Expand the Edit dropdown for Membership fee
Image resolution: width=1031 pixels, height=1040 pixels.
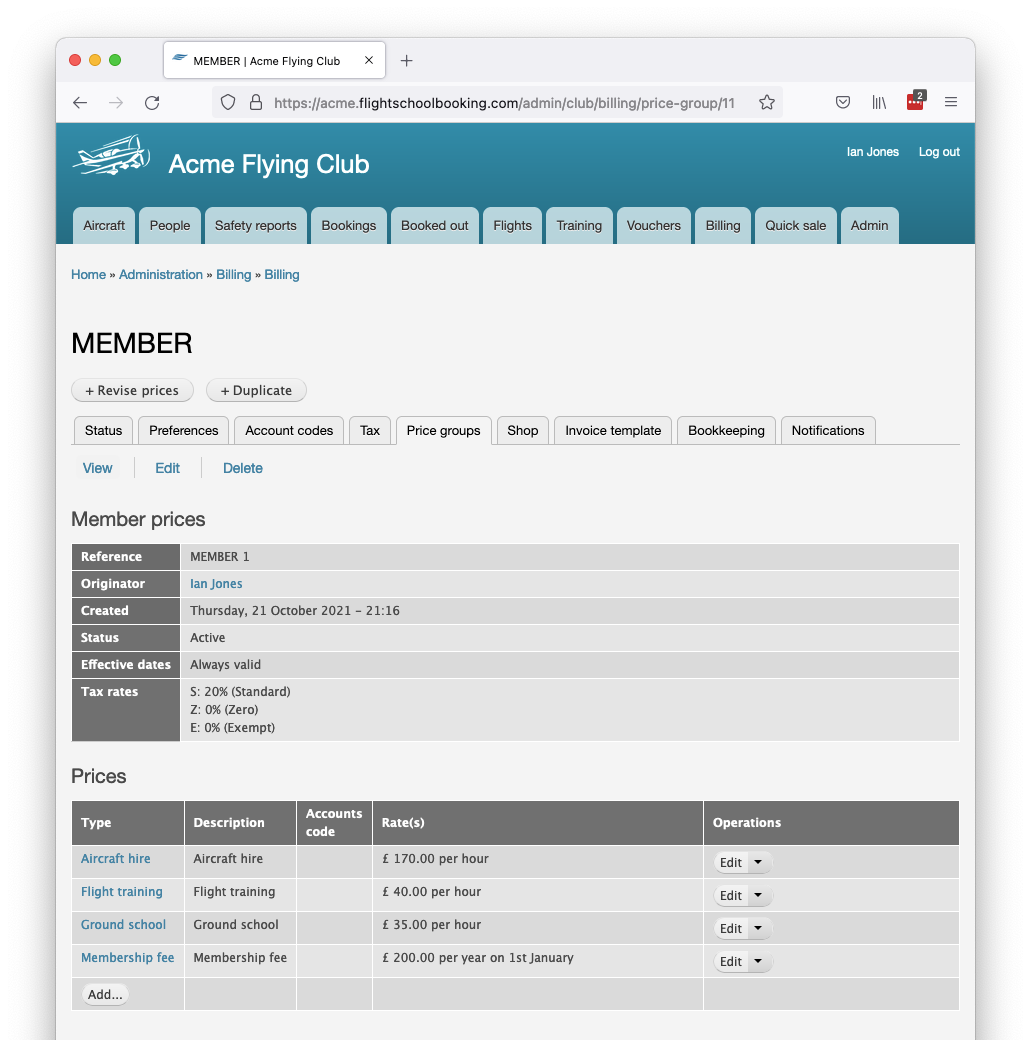(760, 961)
